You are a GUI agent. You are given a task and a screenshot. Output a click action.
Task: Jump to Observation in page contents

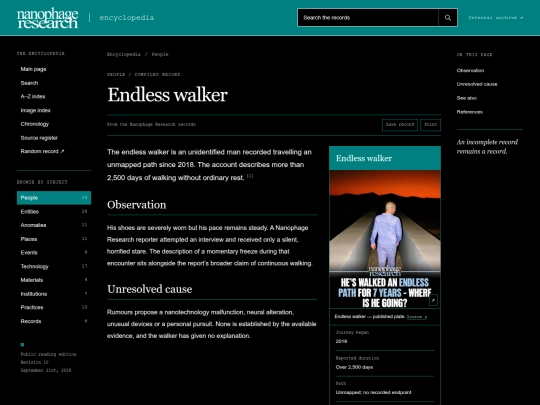[470, 71]
